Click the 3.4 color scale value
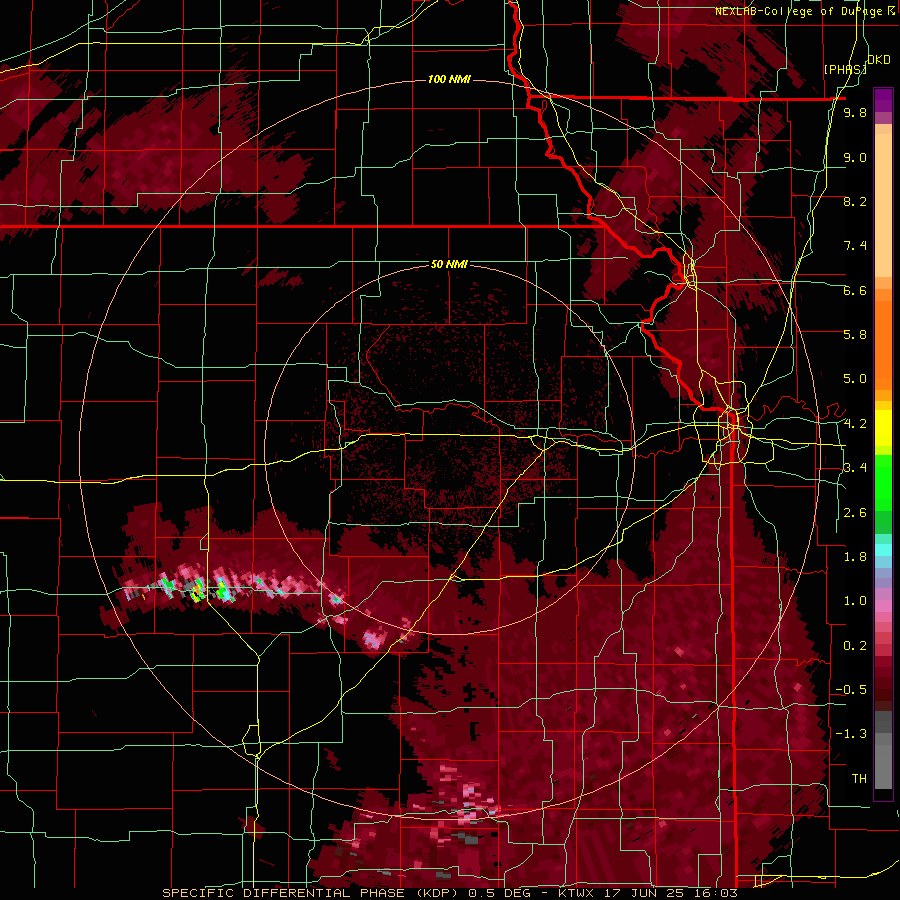The width and height of the screenshot is (900, 900). [x=855, y=468]
